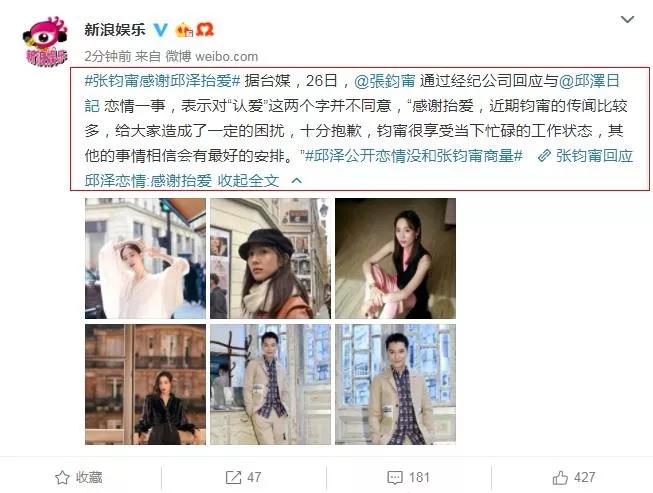Click the orange badge after the crown
This screenshot has height=493, width=653.
click(x=204, y=30)
